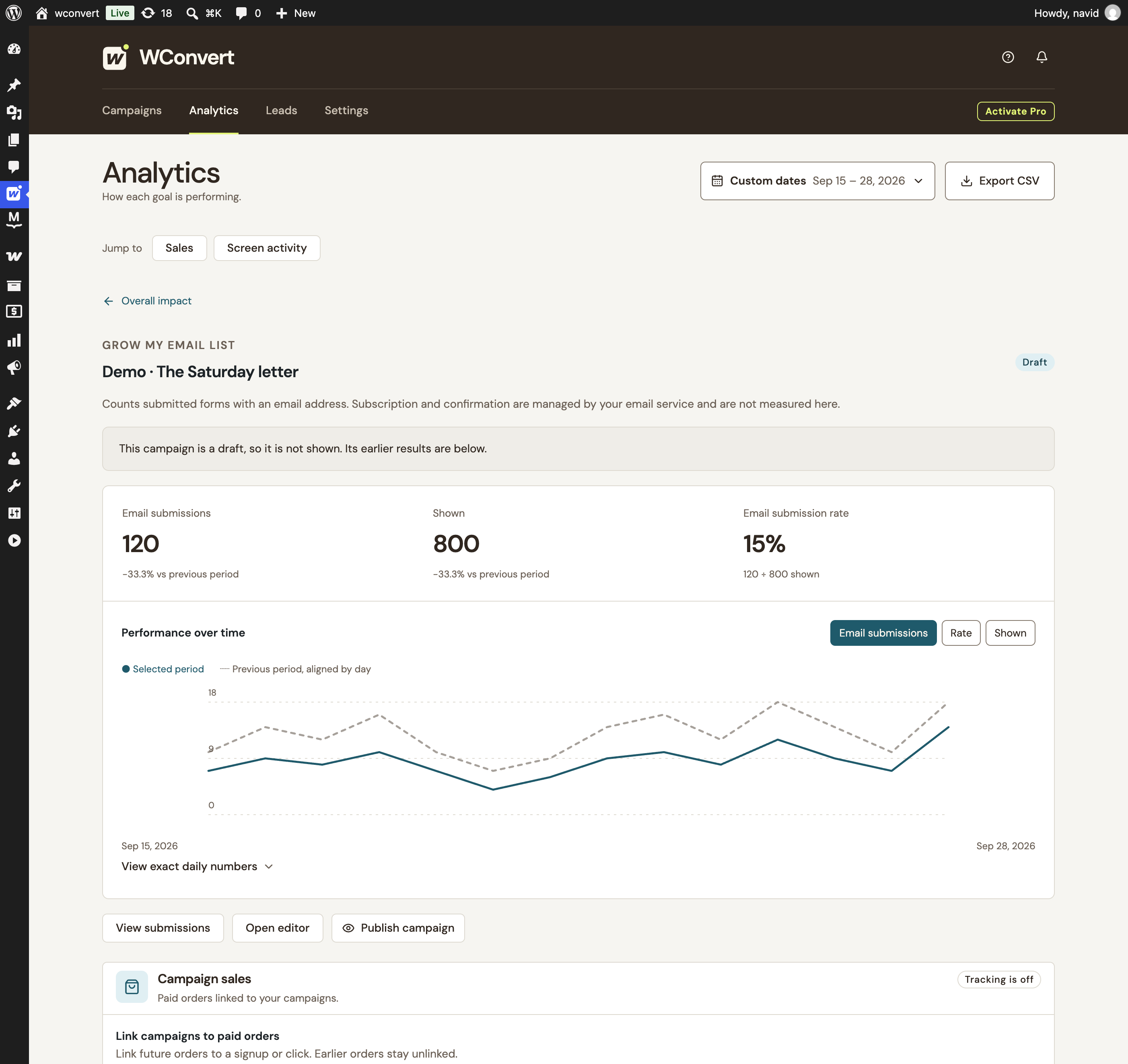Jump to Screen activity section
The height and width of the screenshot is (1064, 1128).
pyautogui.click(x=267, y=248)
